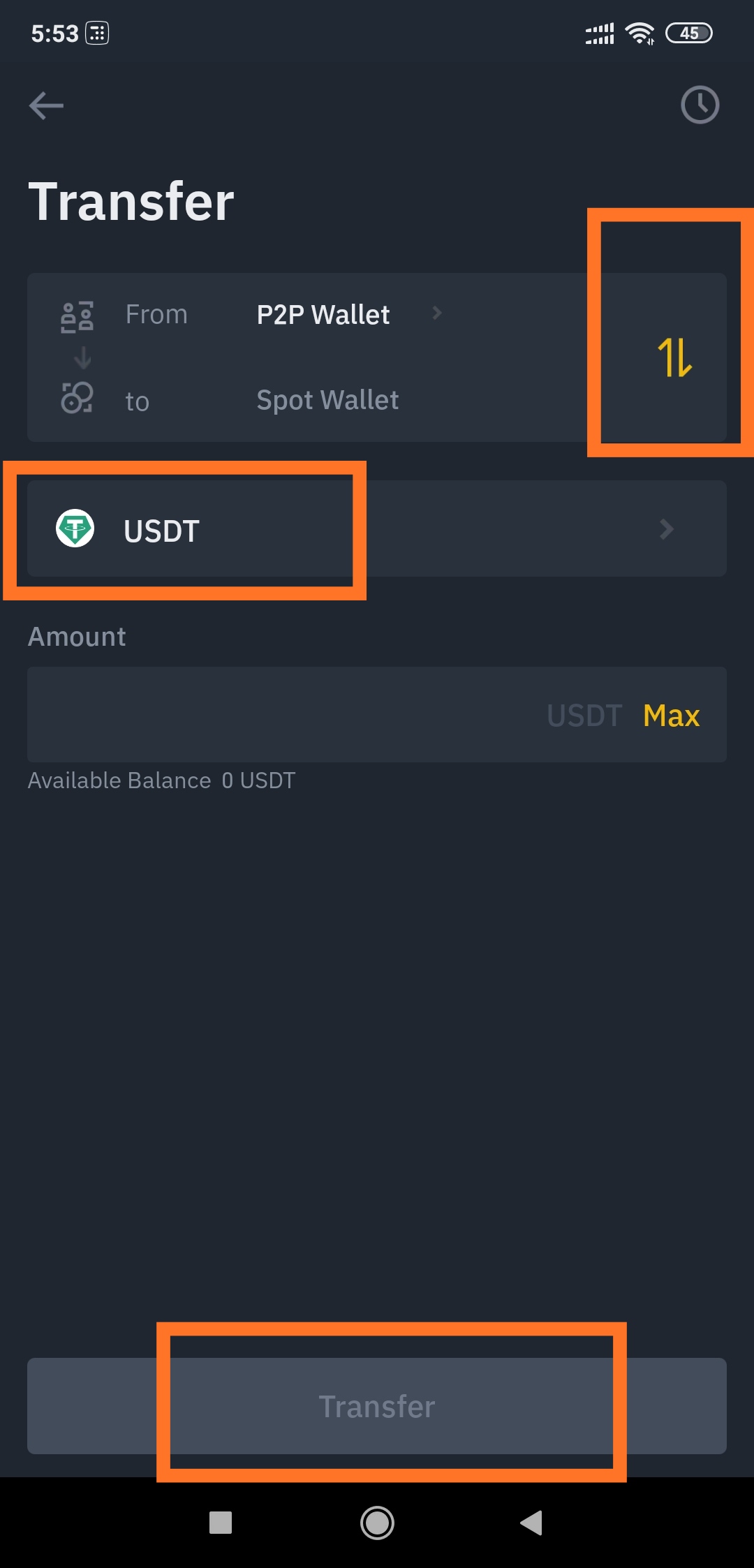
Task: Tap the Tether USDT coin logo
Action: coord(75,528)
